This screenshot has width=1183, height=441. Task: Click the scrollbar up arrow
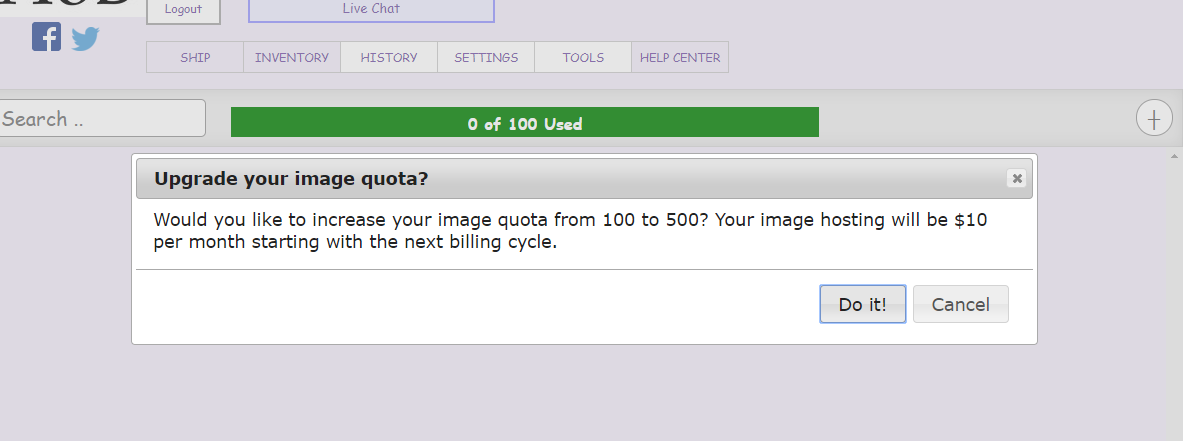[1175, 156]
